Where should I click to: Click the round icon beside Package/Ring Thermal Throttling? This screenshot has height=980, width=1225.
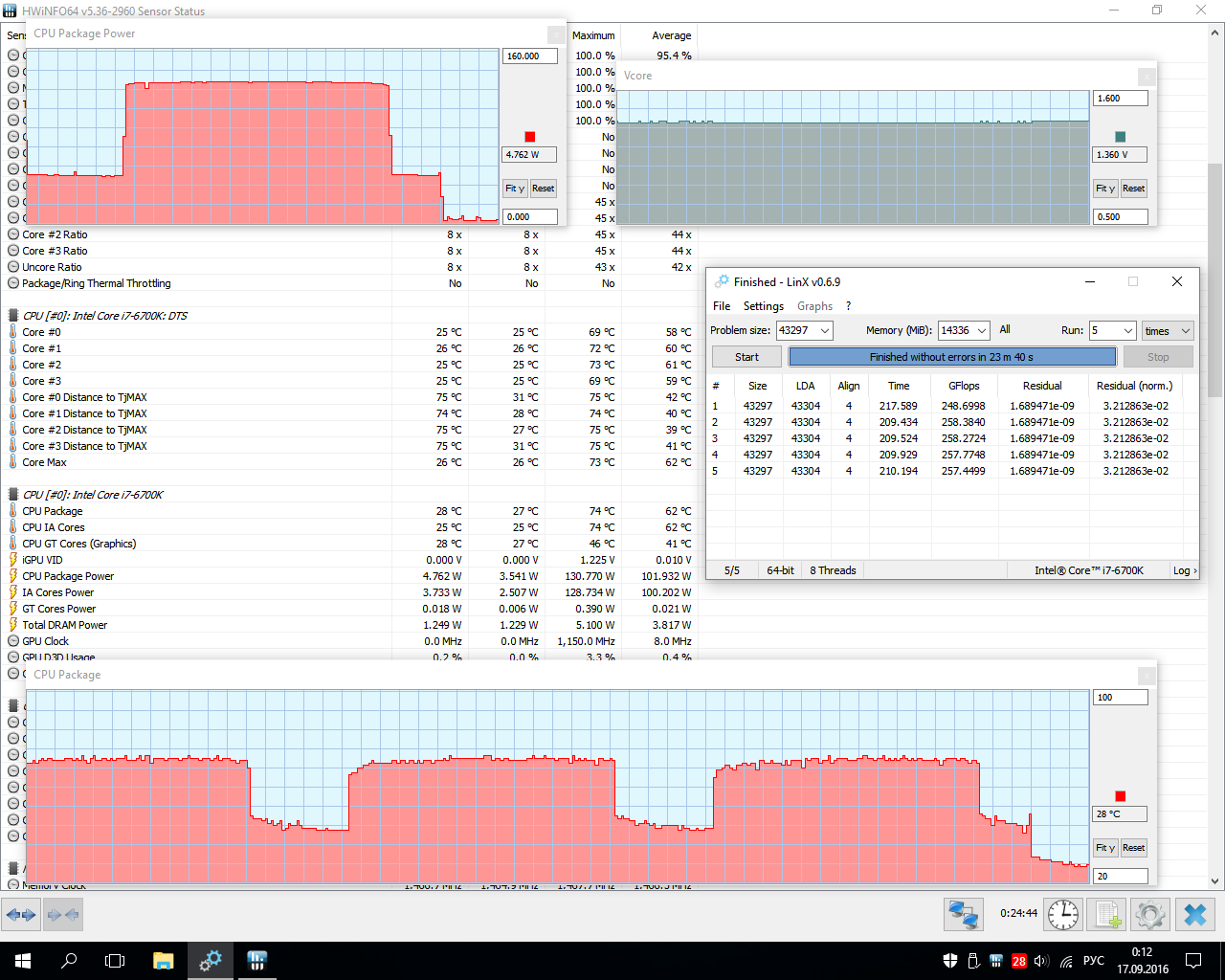(x=13, y=283)
